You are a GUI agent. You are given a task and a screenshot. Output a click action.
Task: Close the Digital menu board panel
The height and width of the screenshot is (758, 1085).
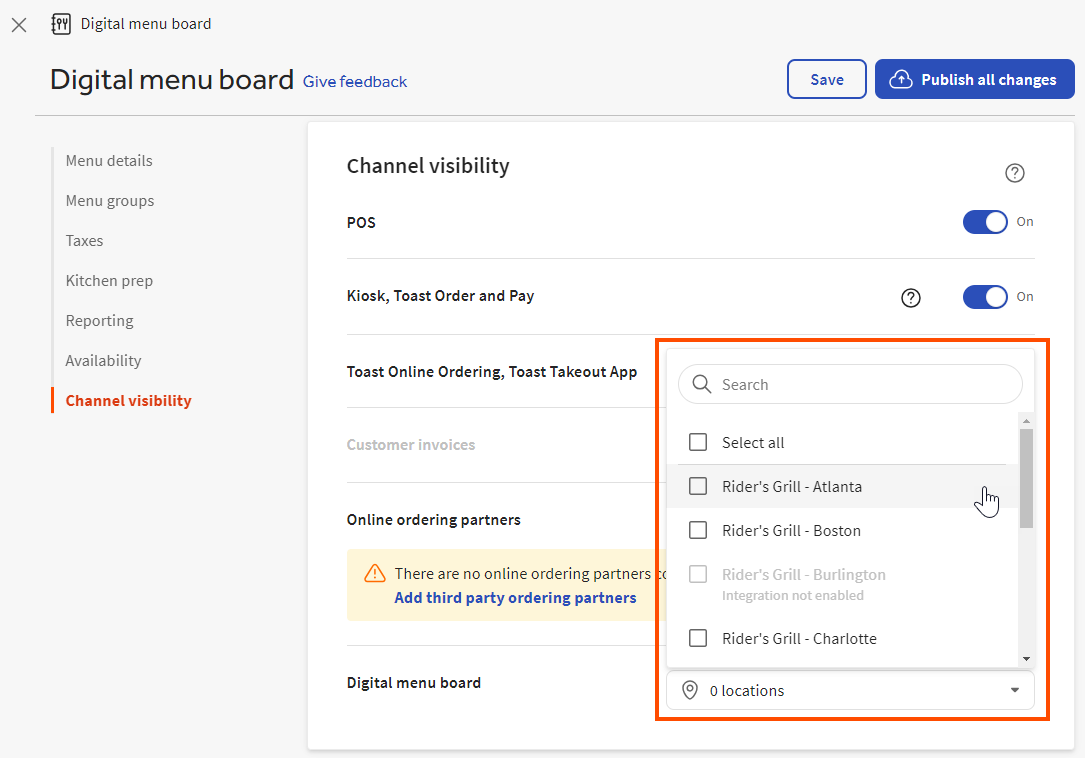coord(19,25)
